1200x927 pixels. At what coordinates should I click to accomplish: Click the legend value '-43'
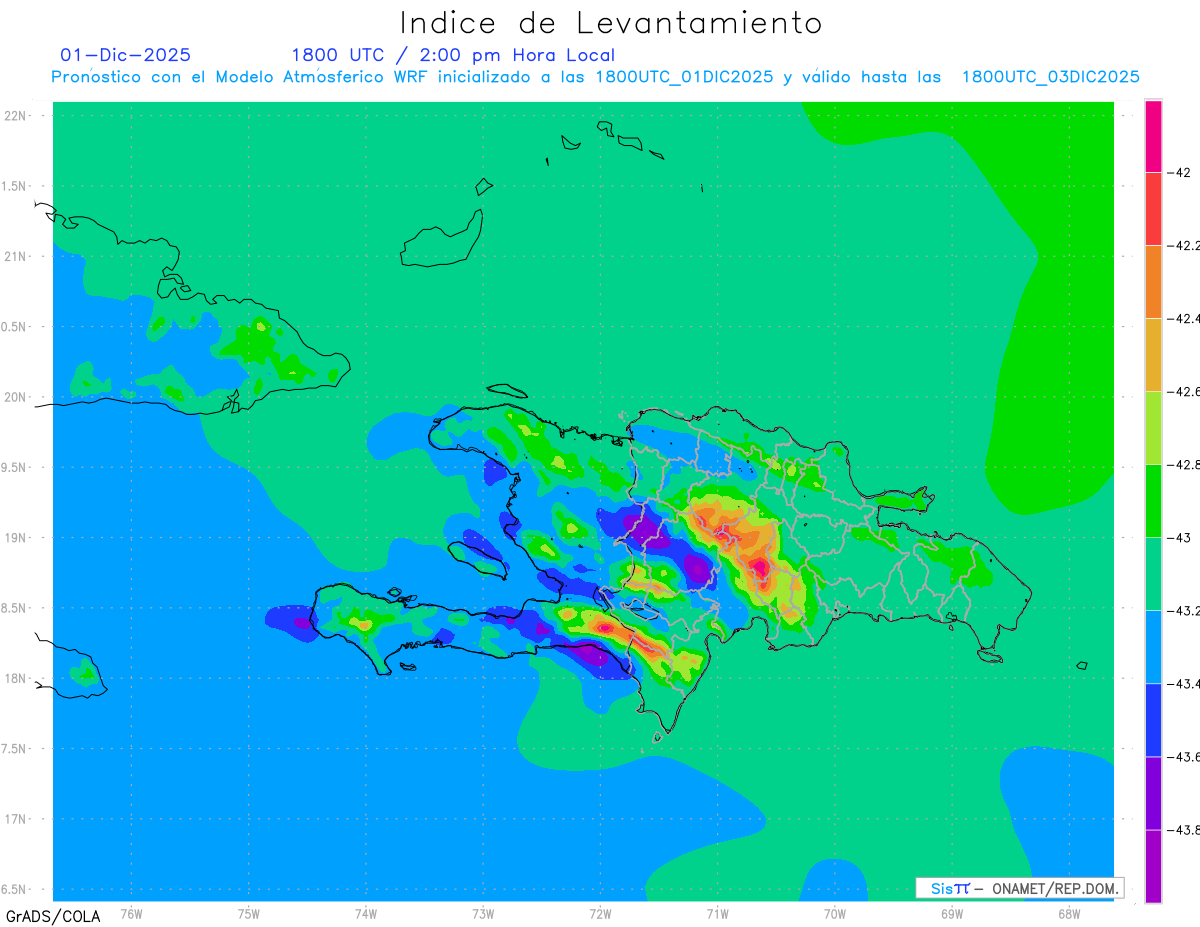coord(1180,538)
